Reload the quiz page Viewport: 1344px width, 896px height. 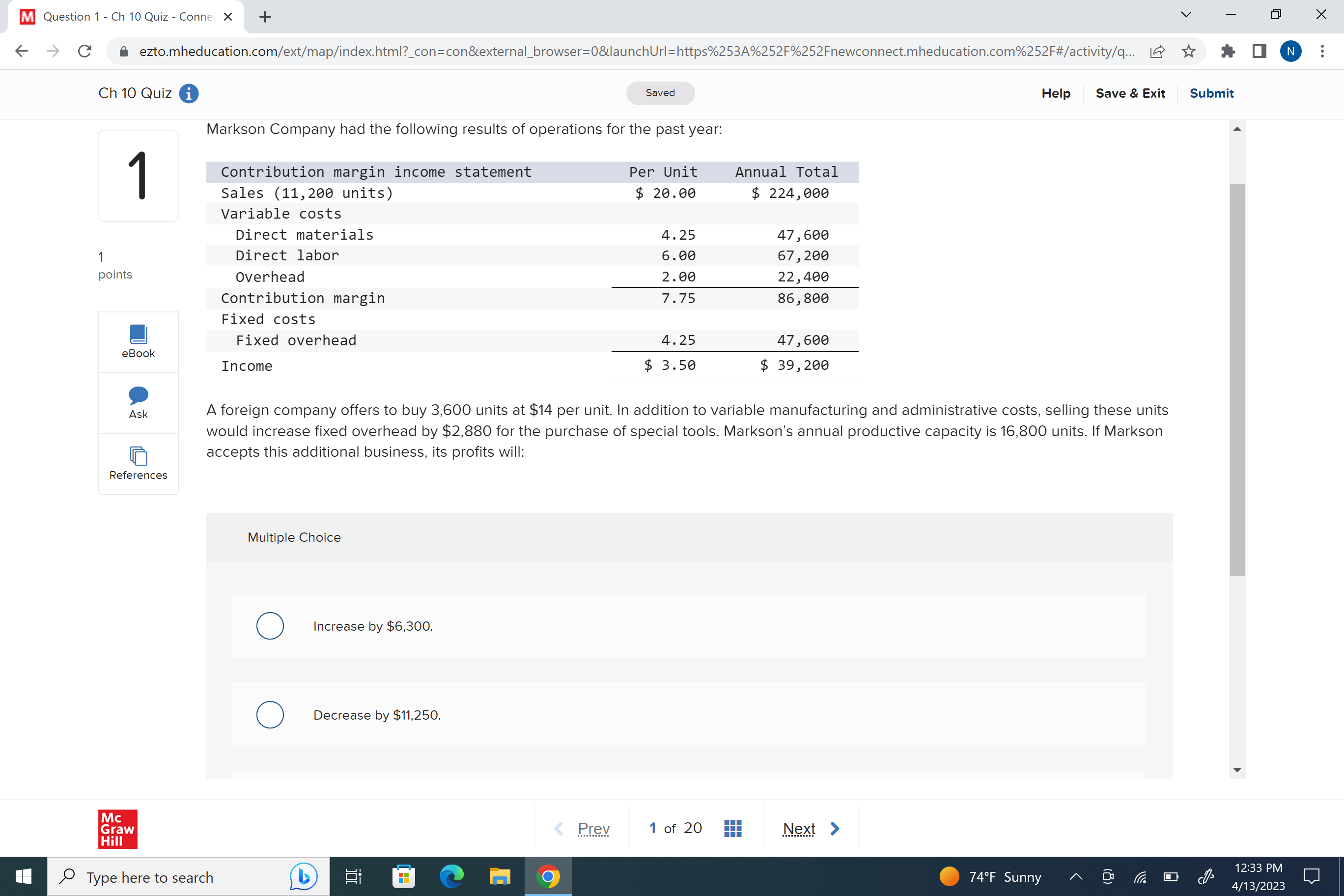coord(84,52)
